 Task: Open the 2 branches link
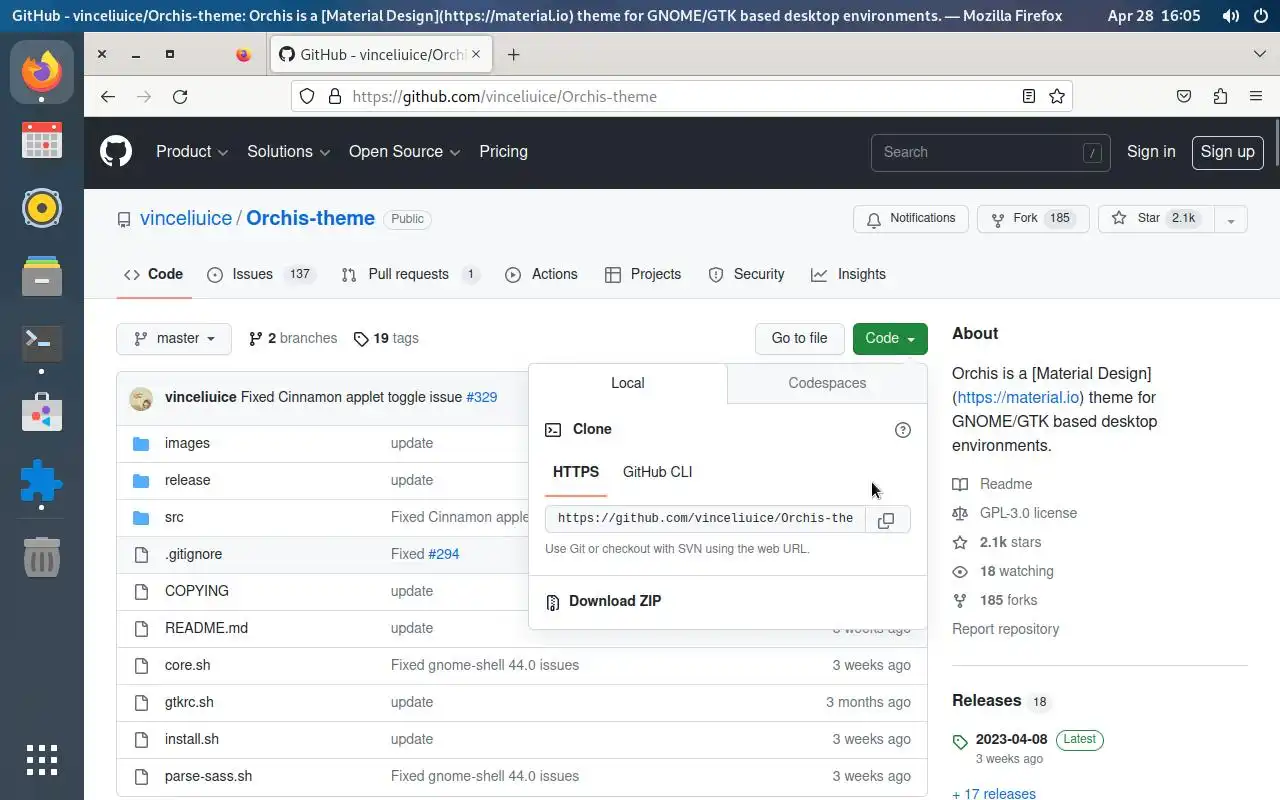point(293,339)
